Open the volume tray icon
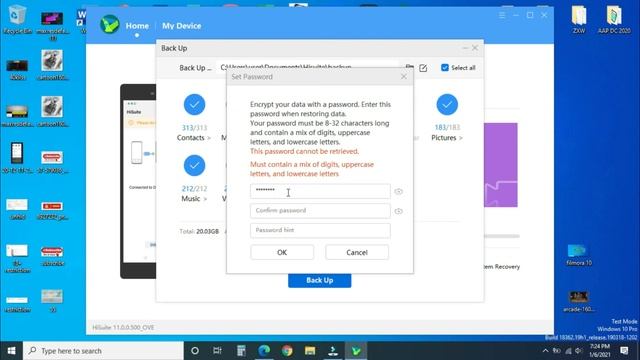This screenshot has width=640, height=360. tap(579, 351)
